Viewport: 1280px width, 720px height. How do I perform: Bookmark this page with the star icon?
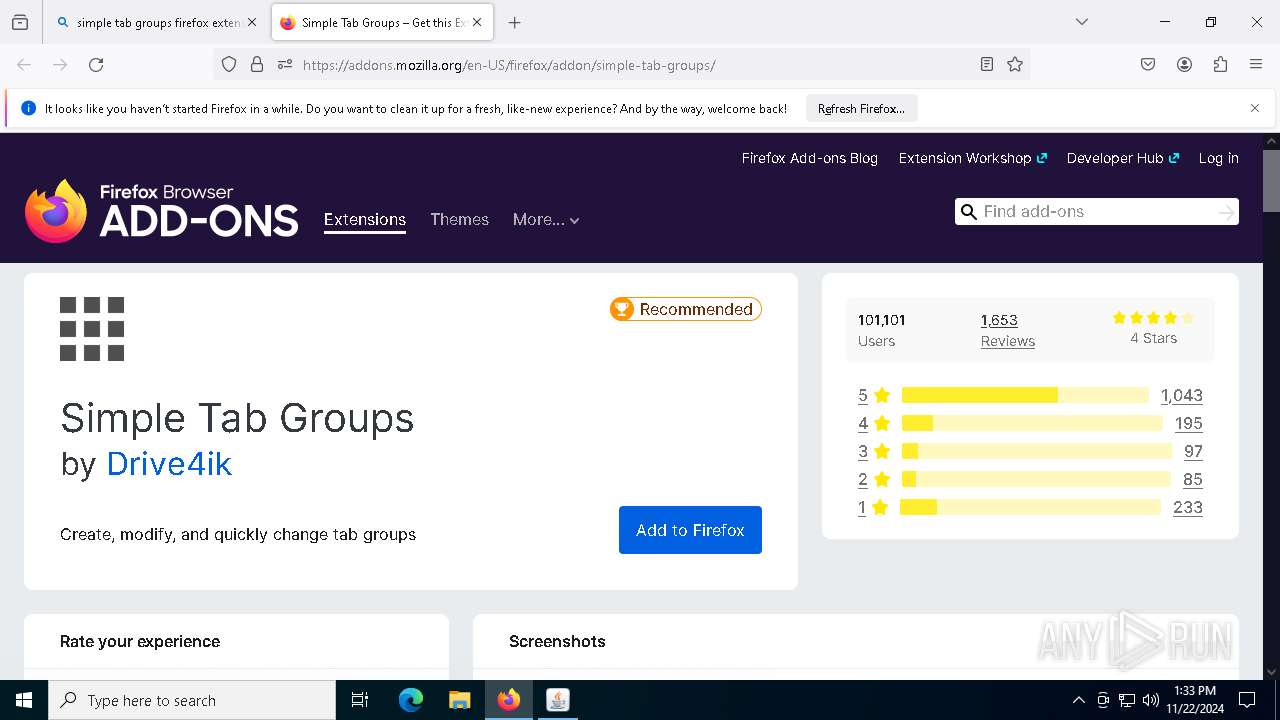coord(1015,65)
